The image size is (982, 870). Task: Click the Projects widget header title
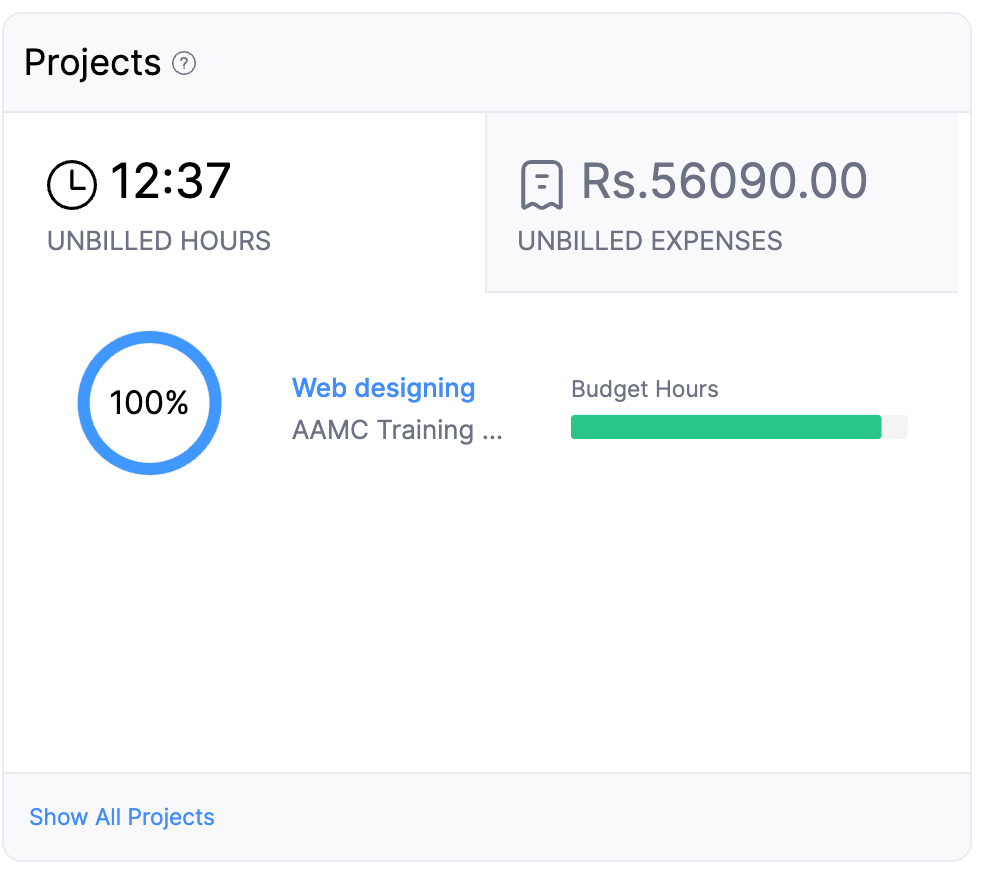click(92, 62)
